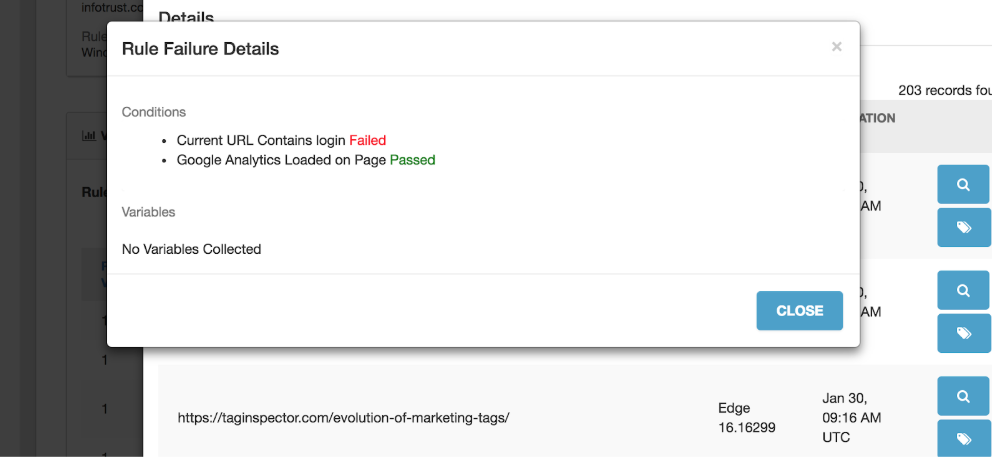Click the green Passed status text
This screenshot has width=992, height=458.
[412, 160]
